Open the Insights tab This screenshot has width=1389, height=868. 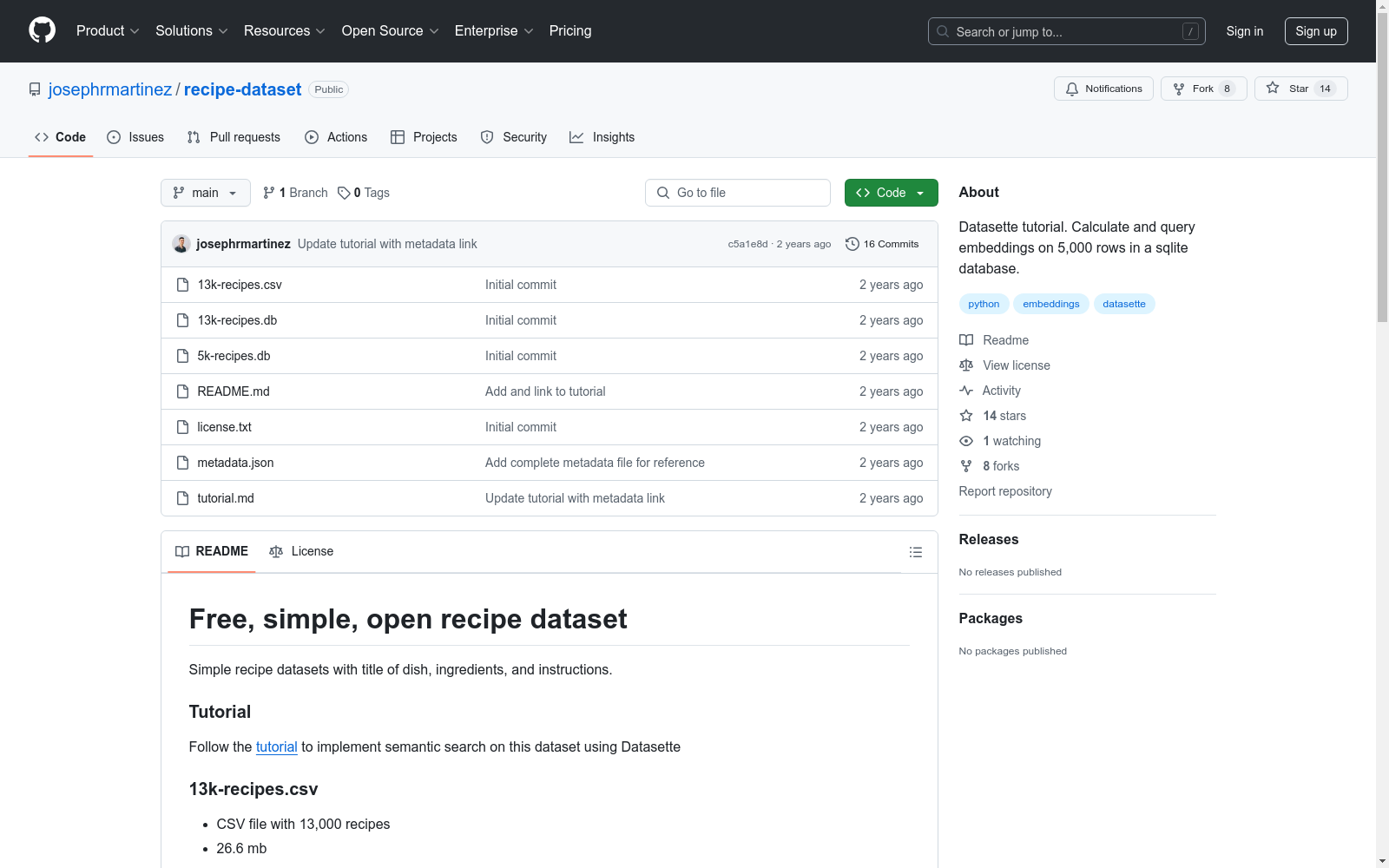tap(602, 137)
